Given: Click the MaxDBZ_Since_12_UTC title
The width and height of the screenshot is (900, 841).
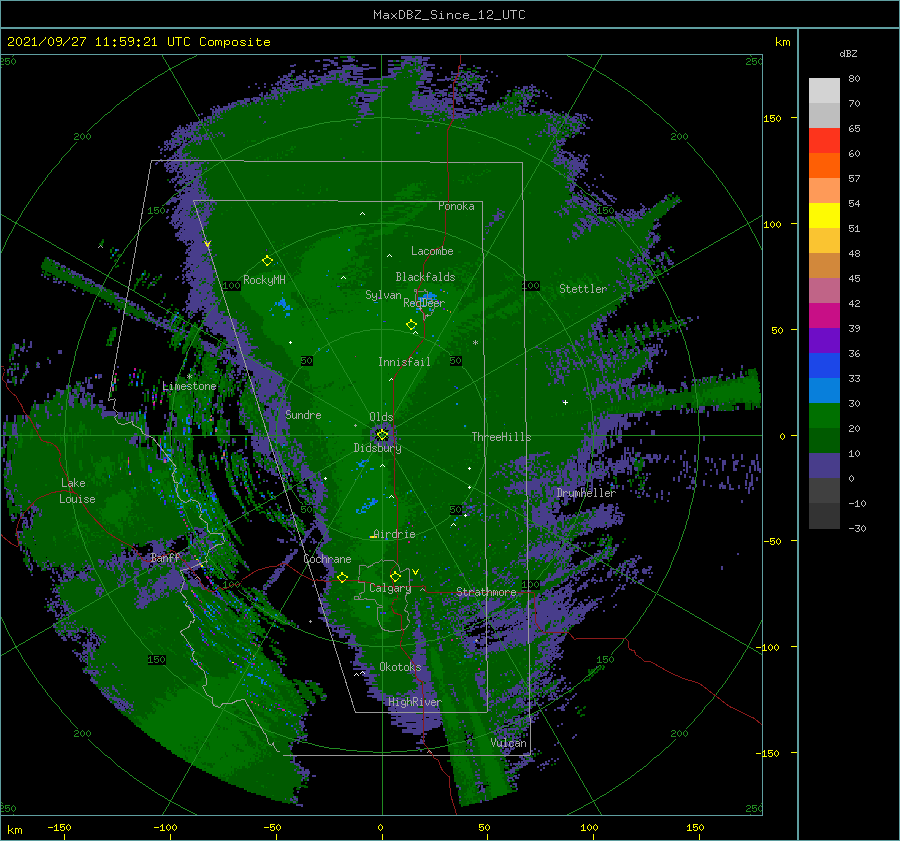Looking at the screenshot, I should click(x=449, y=15).
